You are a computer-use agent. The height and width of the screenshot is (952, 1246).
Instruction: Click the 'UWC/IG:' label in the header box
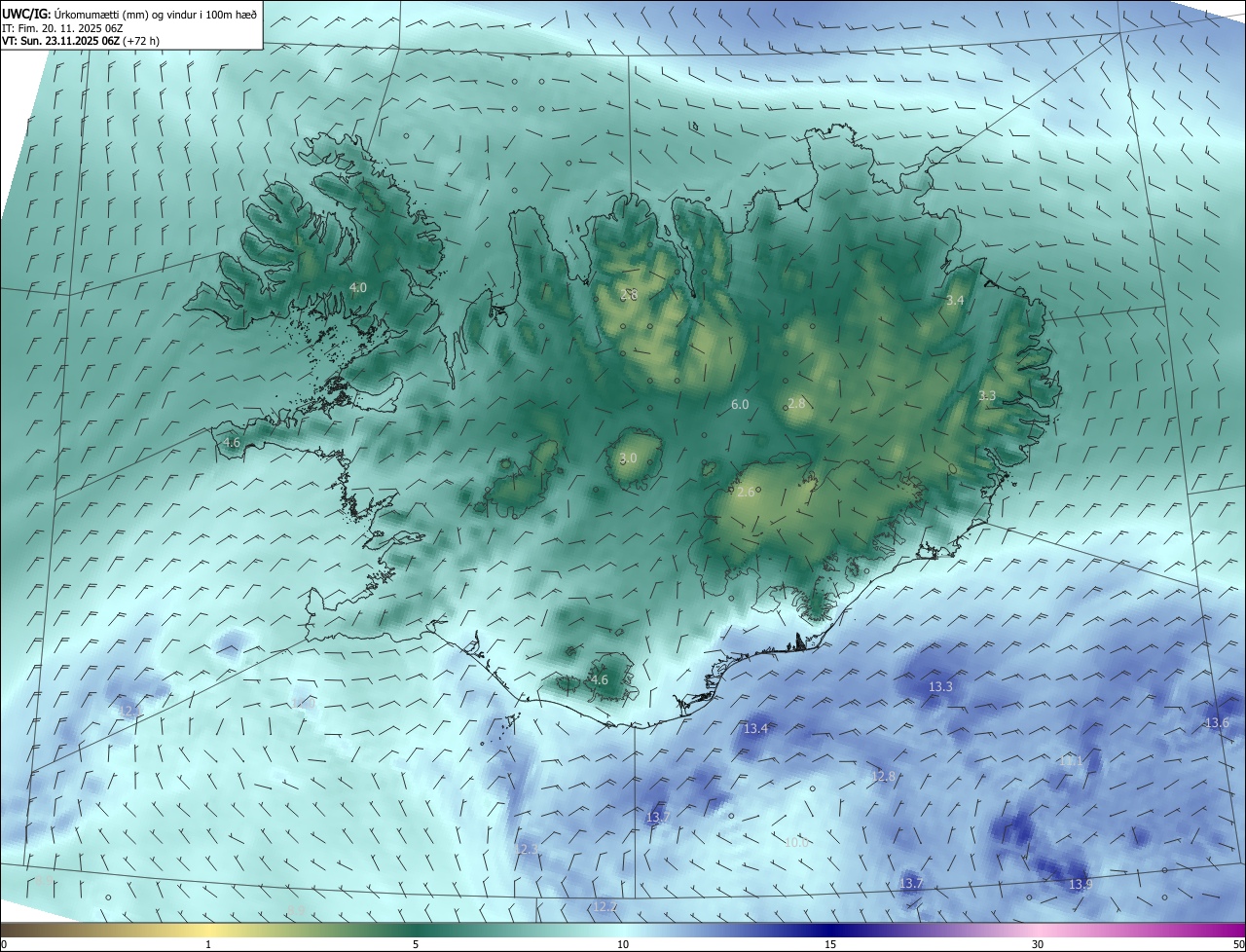(27, 14)
